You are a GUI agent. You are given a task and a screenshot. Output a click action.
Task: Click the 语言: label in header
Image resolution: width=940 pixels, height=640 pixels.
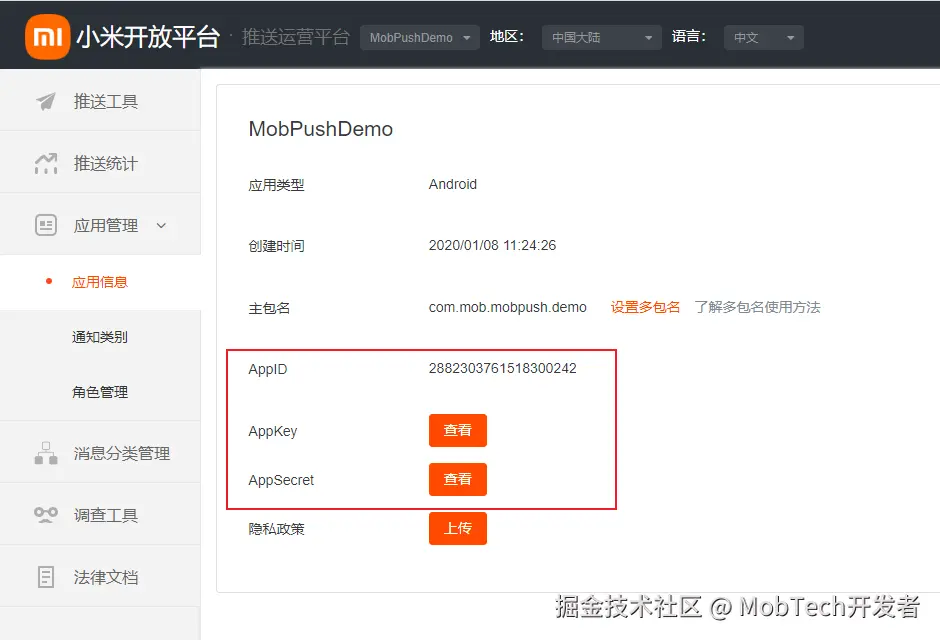click(x=689, y=37)
